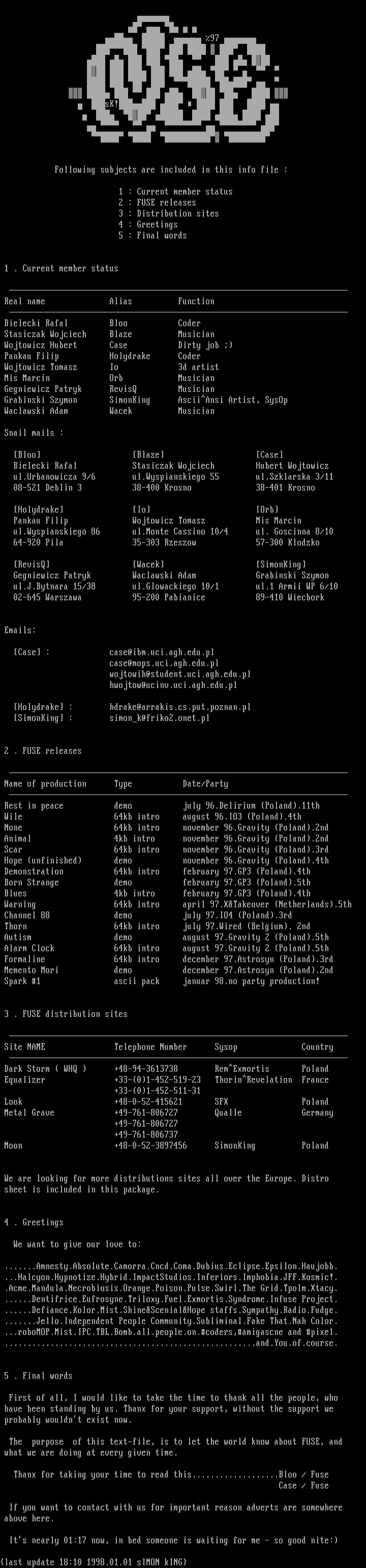The image size is (366, 1568).
Task: Click the 'Dark Storm ( WHQ )' site name
Action: (45, 1069)
